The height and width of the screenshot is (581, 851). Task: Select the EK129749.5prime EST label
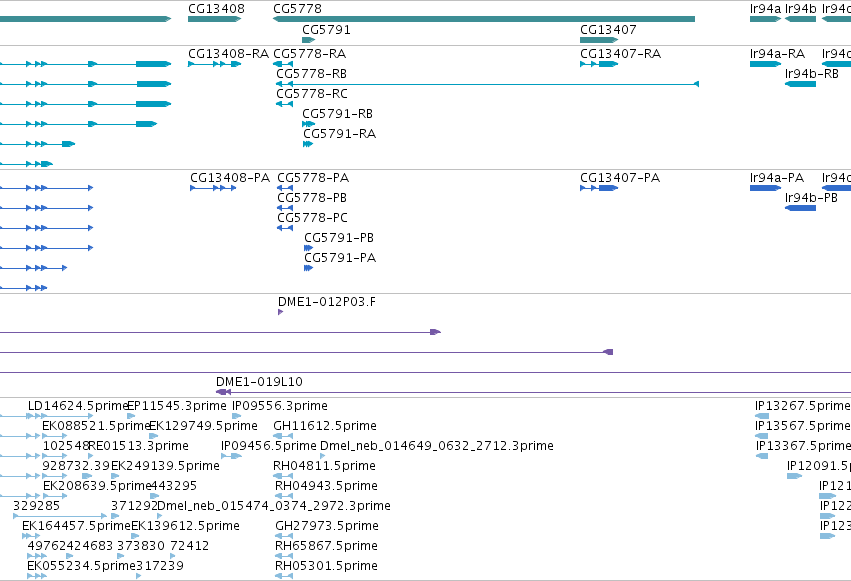(203, 426)
